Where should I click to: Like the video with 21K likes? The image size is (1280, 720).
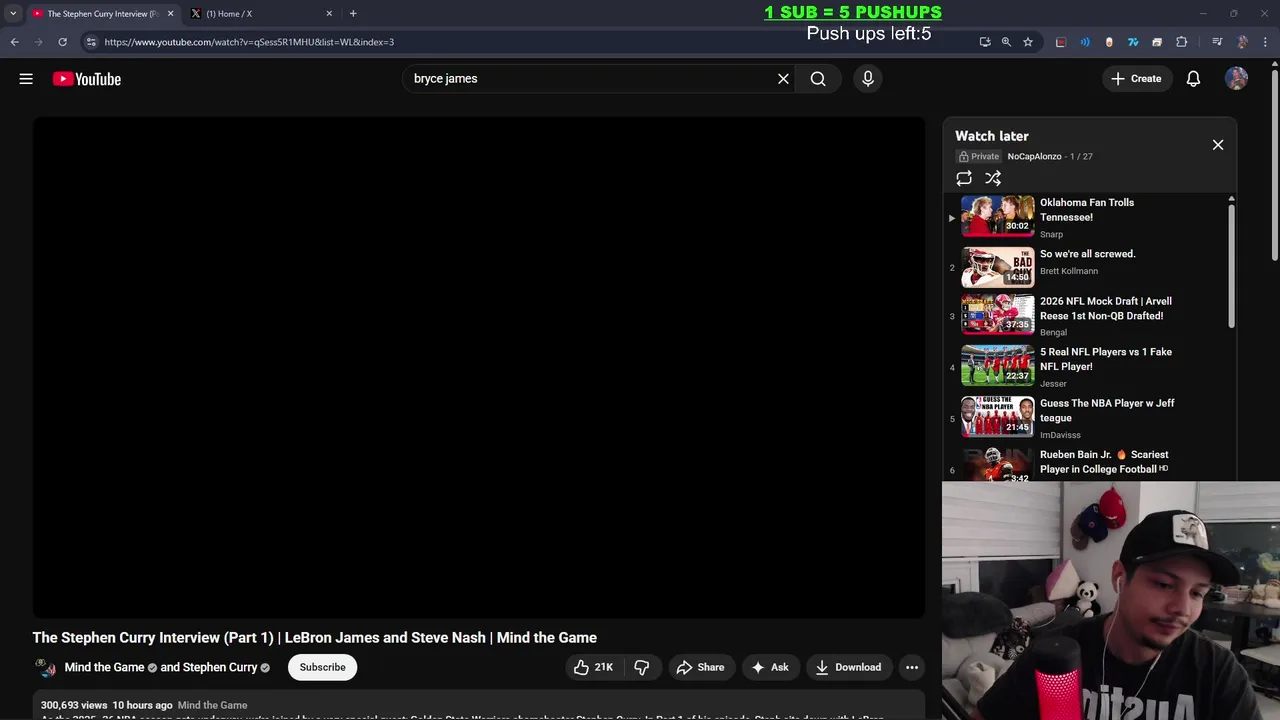[x=593, y=667]
